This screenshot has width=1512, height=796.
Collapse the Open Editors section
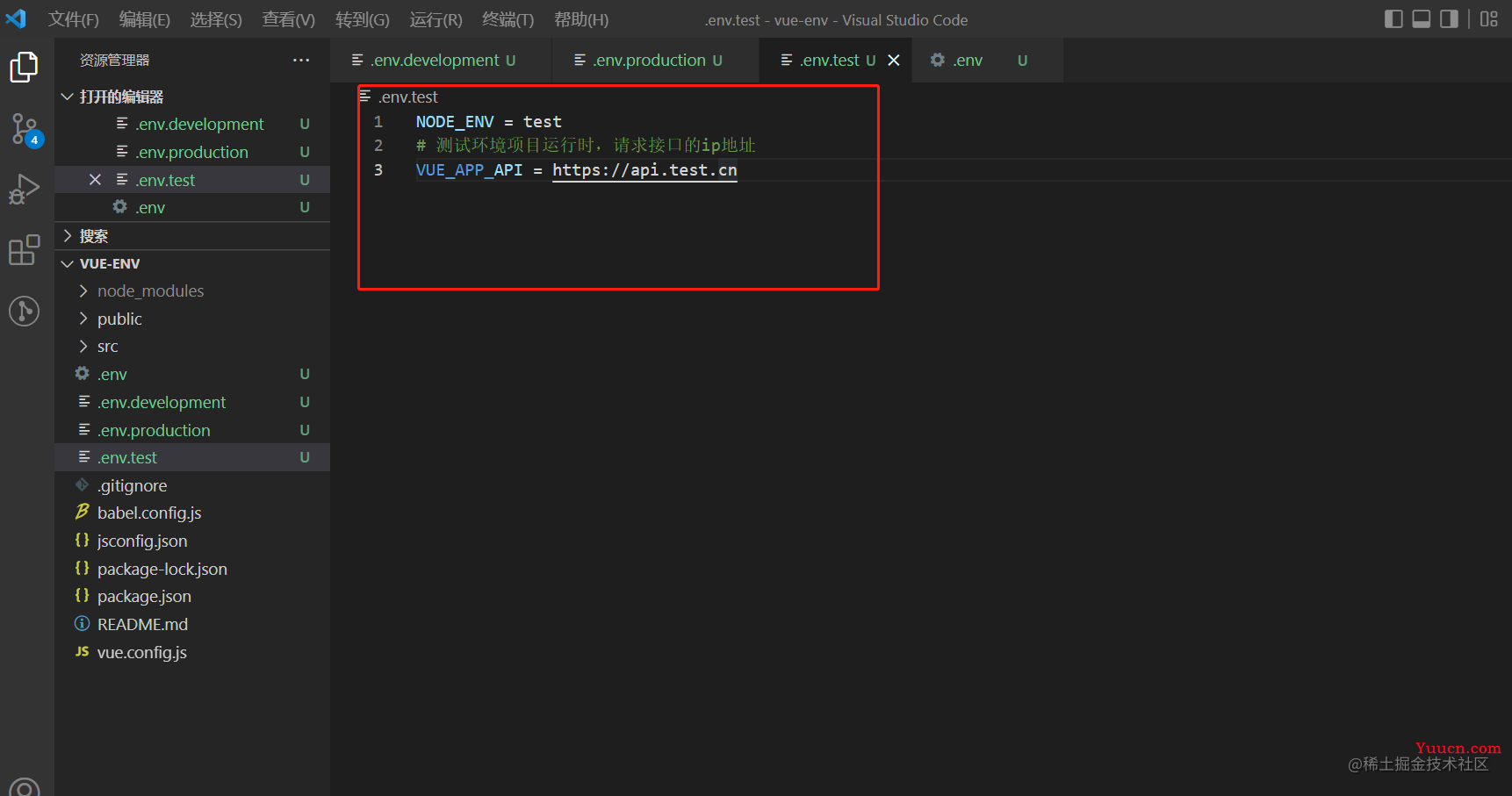tap(68, 97)
